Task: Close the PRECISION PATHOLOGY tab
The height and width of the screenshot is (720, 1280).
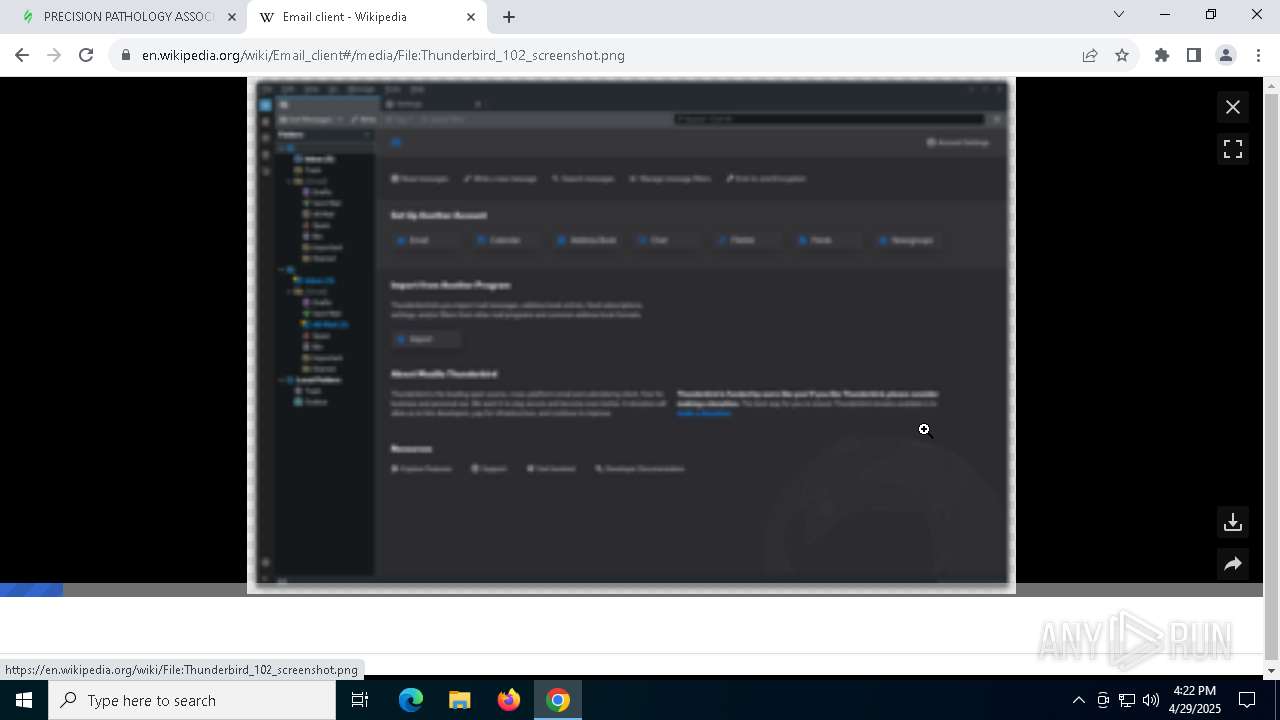Action: coord(231,17)
